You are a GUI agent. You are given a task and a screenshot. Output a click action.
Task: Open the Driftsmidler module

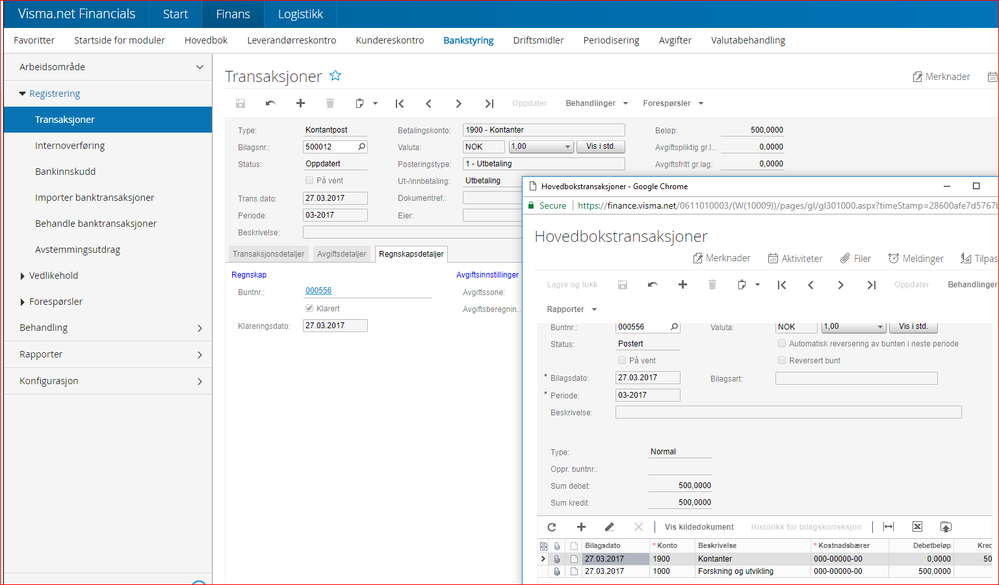(x=538, y=40)
